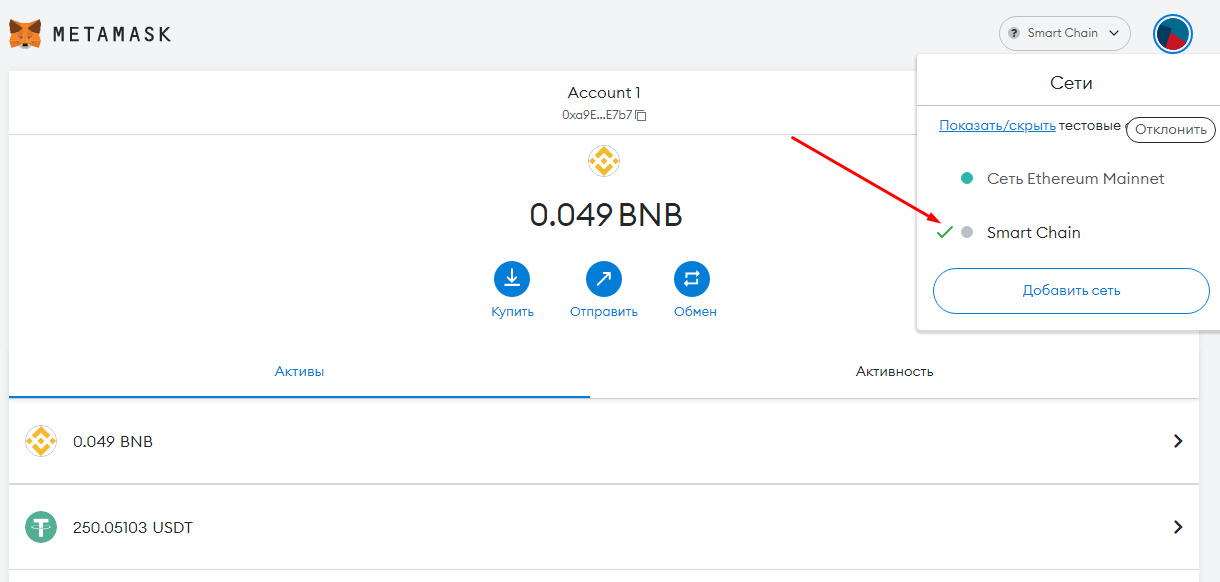Click the 0.049 BNB main balance
The width and height of the screenshot is (1220, 582).
[x=605, y=215]
